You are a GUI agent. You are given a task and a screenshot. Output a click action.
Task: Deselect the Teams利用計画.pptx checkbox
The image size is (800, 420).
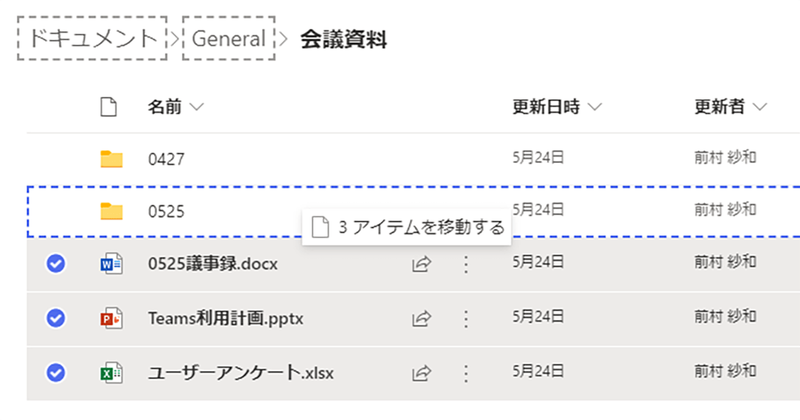(56, 319)
